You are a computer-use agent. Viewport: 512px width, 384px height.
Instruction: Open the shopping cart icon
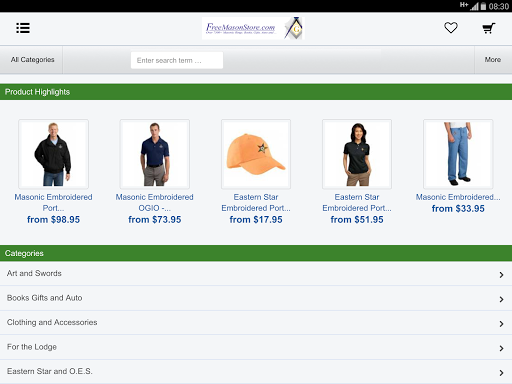[489, 28]
